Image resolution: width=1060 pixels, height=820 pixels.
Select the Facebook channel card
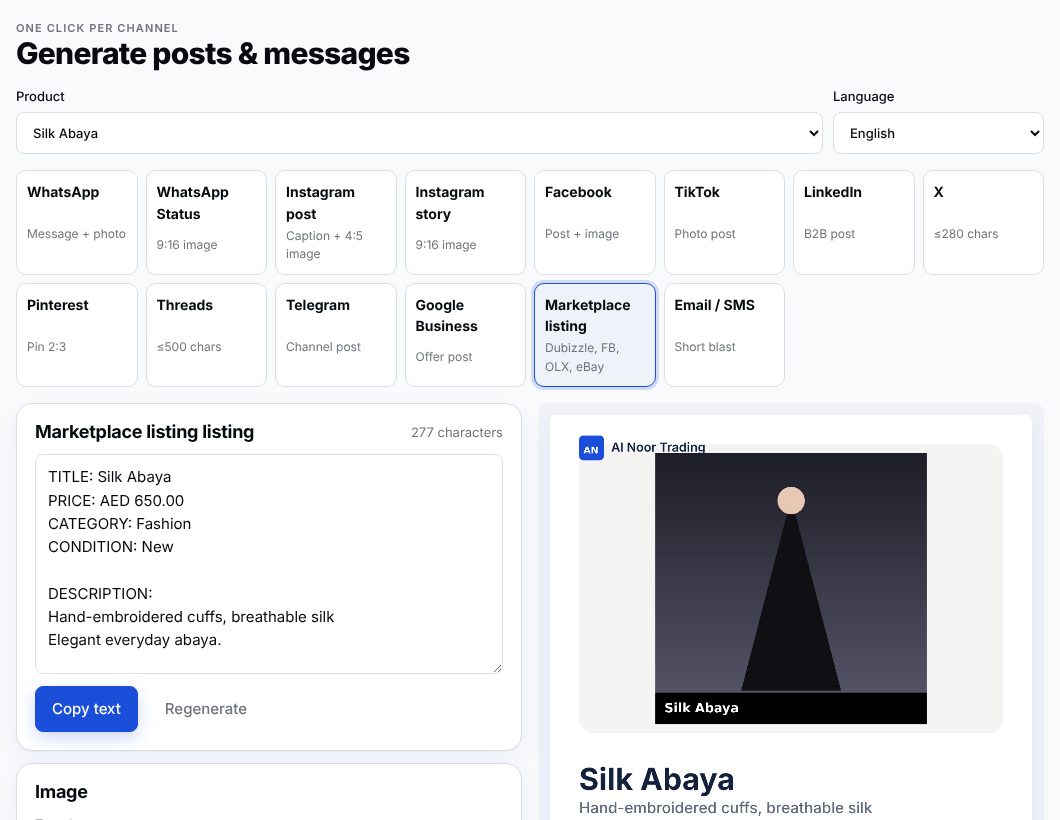tap(595, 222)
